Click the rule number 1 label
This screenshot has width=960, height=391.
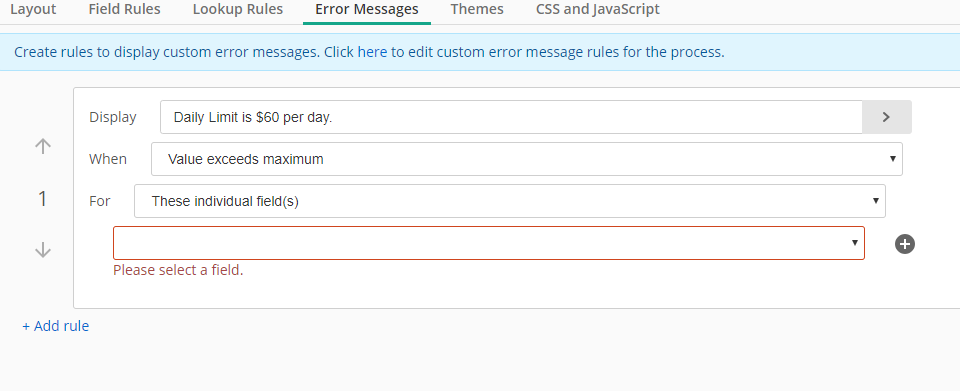[x=42, y=198]
